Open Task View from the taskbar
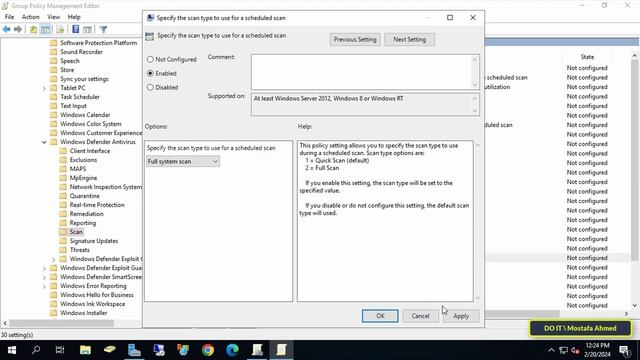 (x=60, y=350)
